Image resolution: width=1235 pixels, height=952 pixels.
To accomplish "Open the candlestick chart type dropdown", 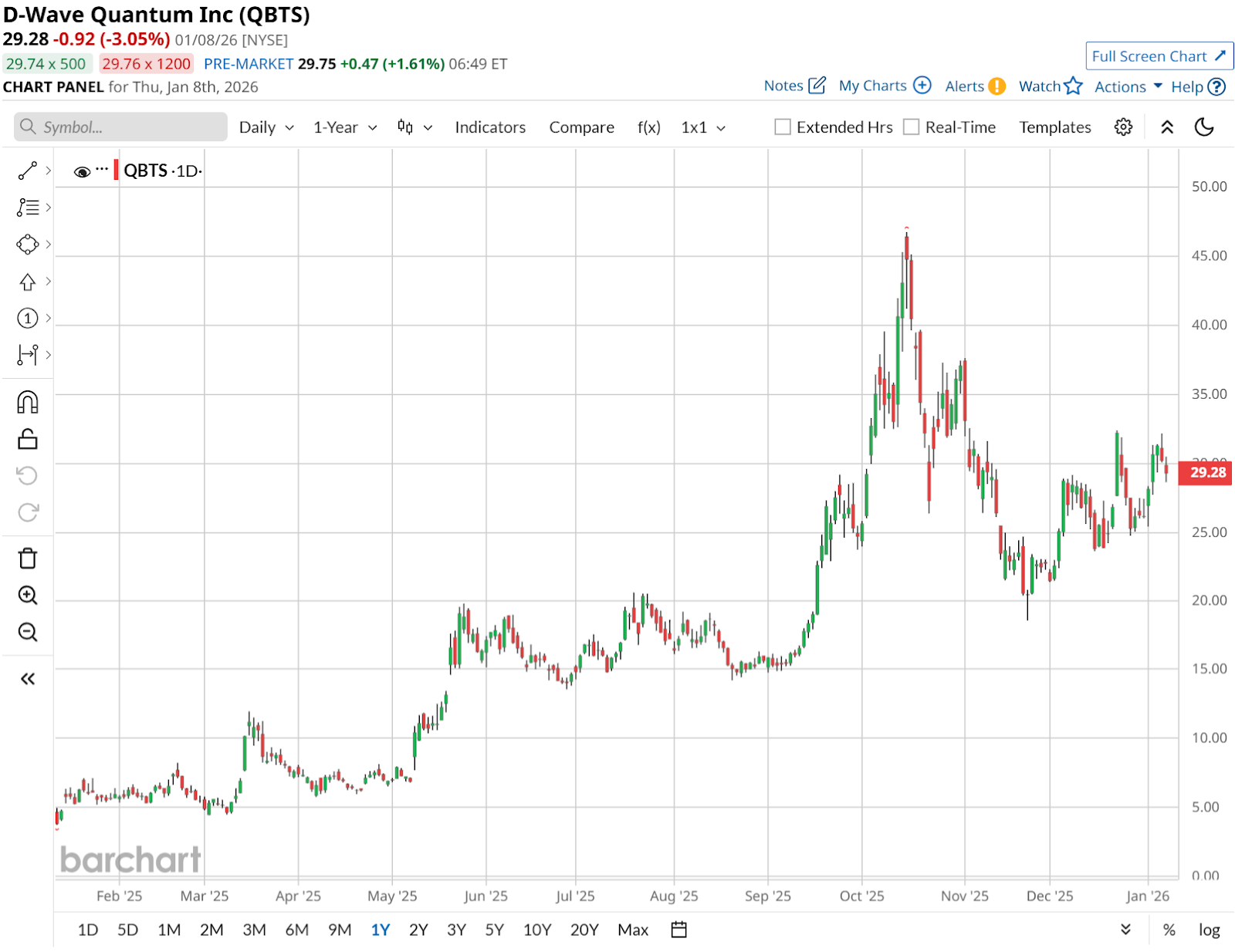I will pos(414,127).
